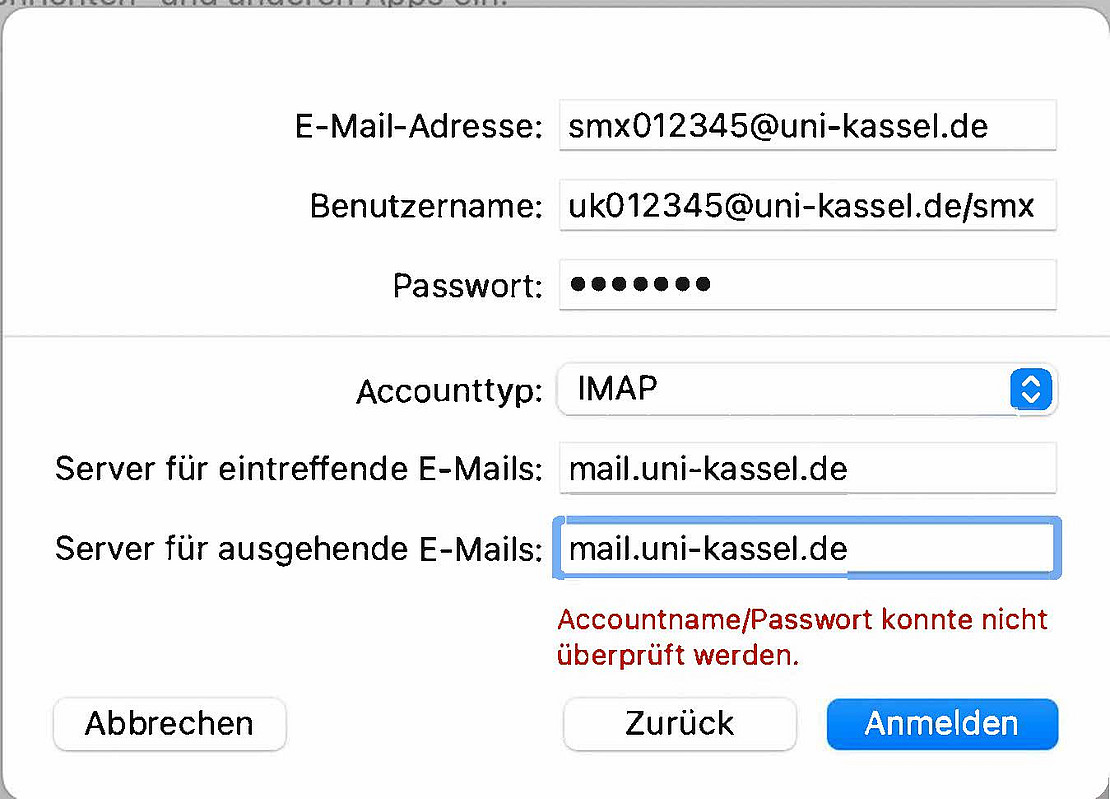The height and width of the screenshot is (799, 1110).
Task: Click the "Server für eintreffende E-Mails:" label
Action: 299,469
